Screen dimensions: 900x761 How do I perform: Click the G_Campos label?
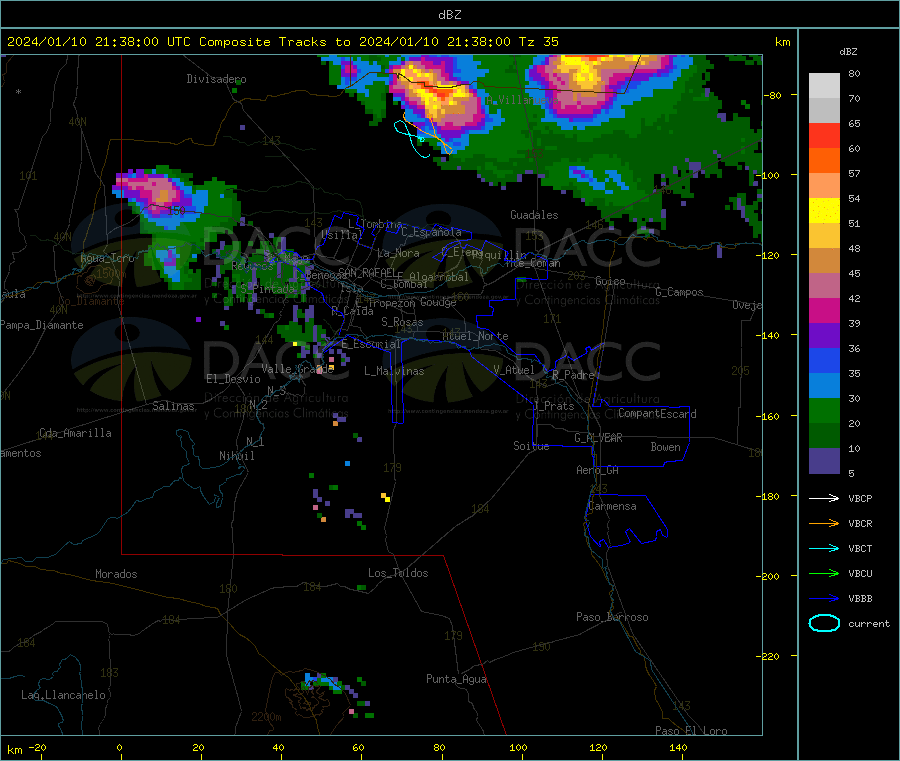[680, 292]
